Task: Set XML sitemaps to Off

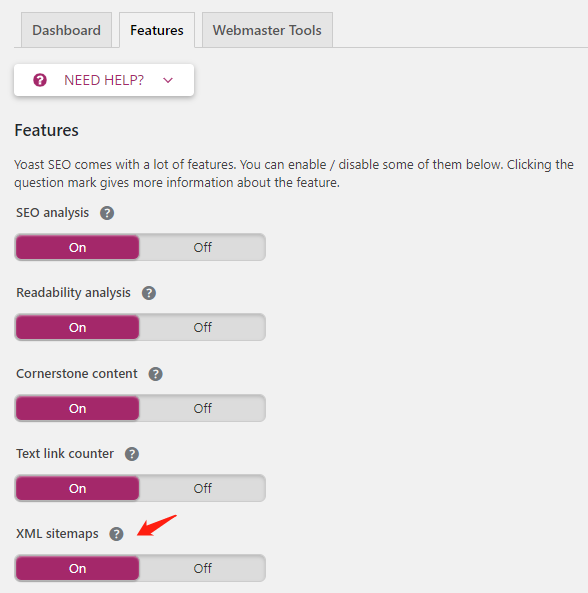Action: coord(202,568)
